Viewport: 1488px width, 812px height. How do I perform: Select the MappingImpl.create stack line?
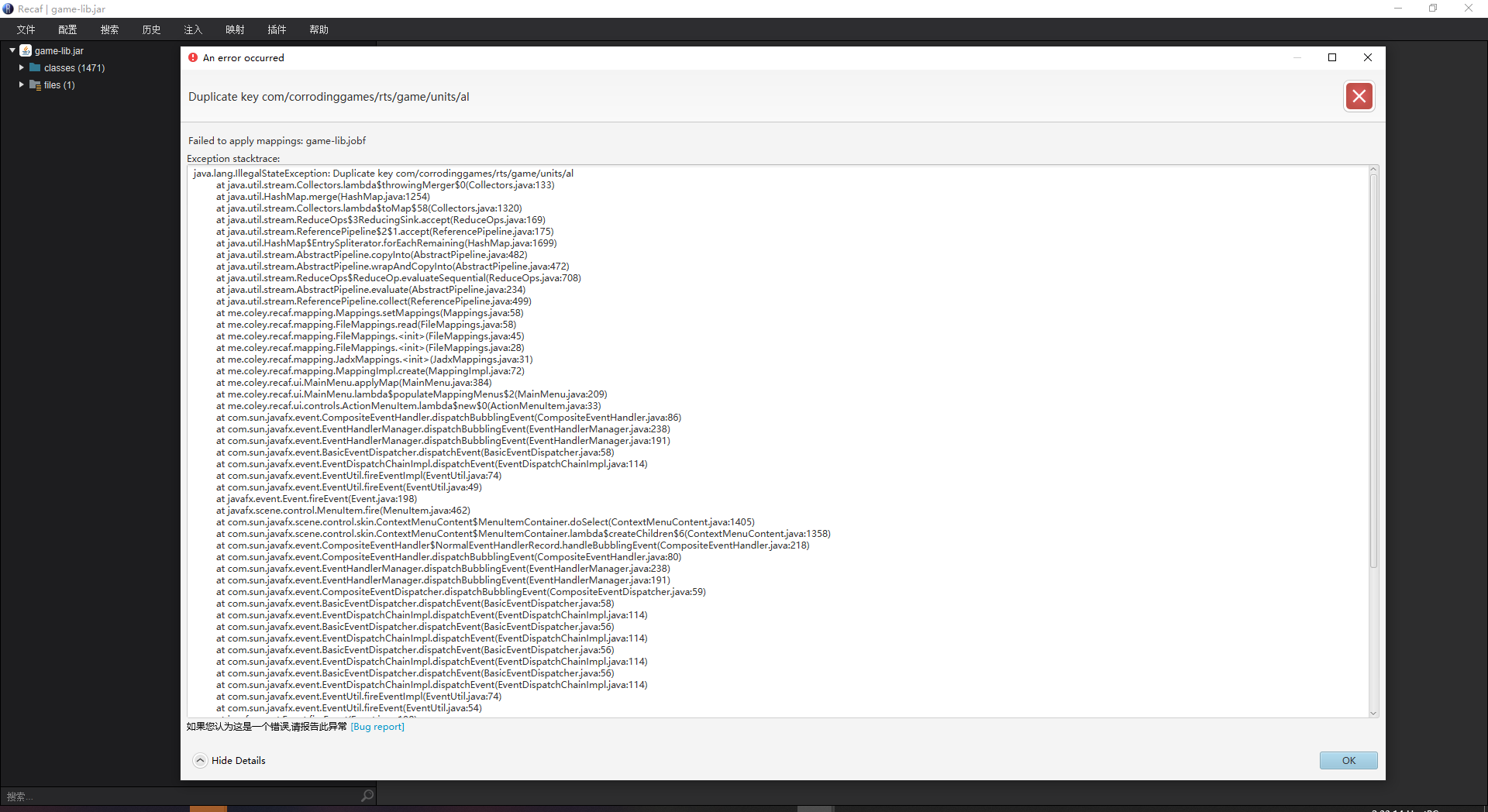[370, 371]
